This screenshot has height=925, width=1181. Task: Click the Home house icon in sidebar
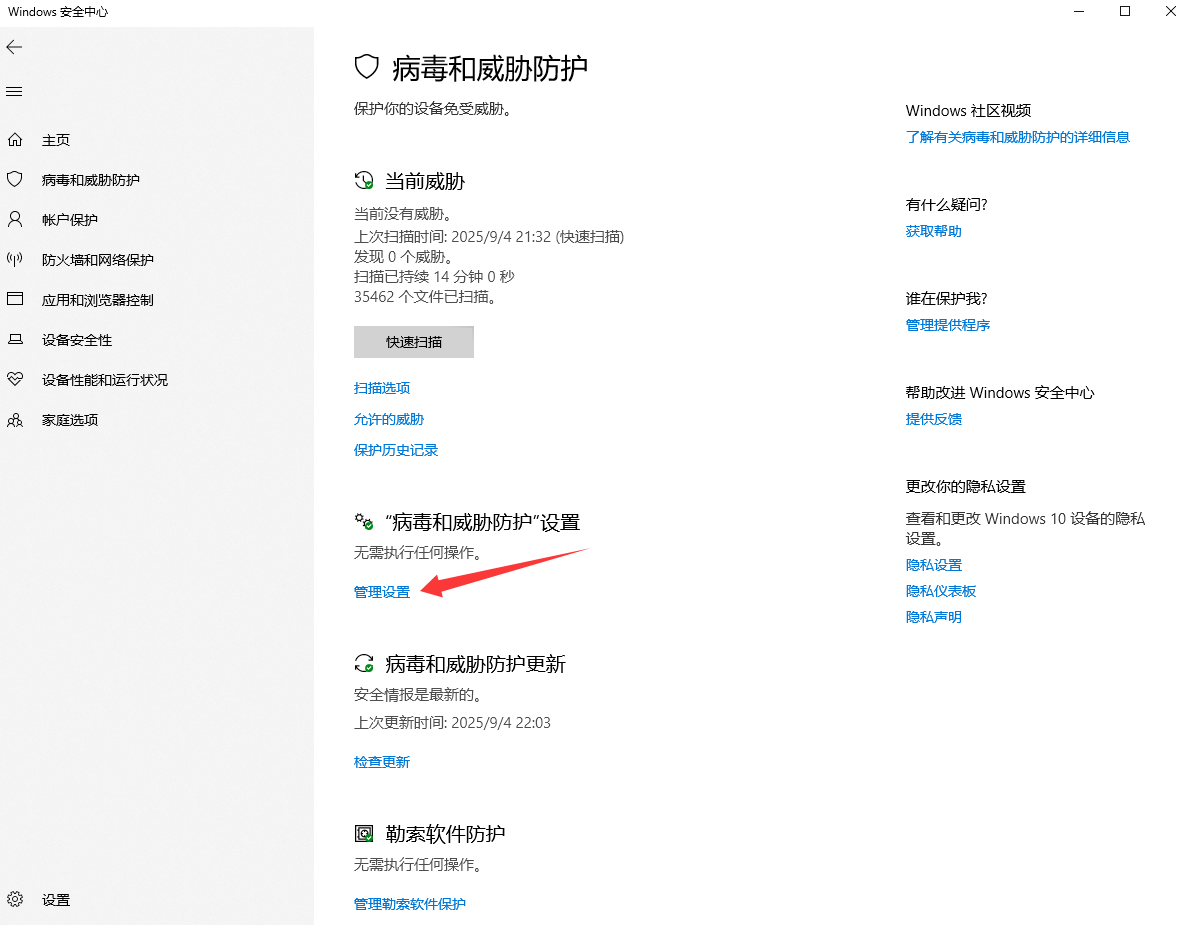point(15,140)
